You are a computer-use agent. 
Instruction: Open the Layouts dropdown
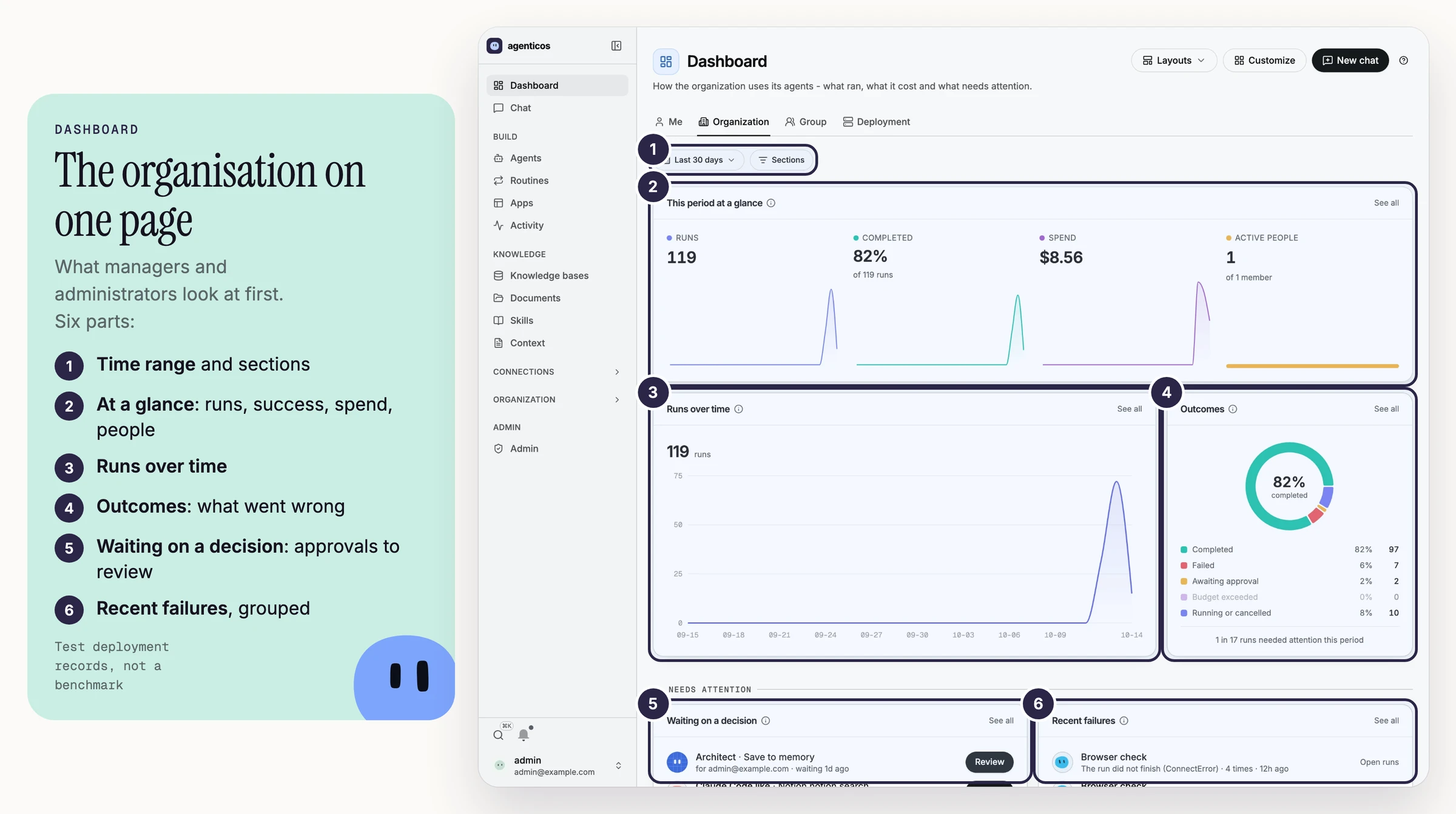click(1174, 60)
